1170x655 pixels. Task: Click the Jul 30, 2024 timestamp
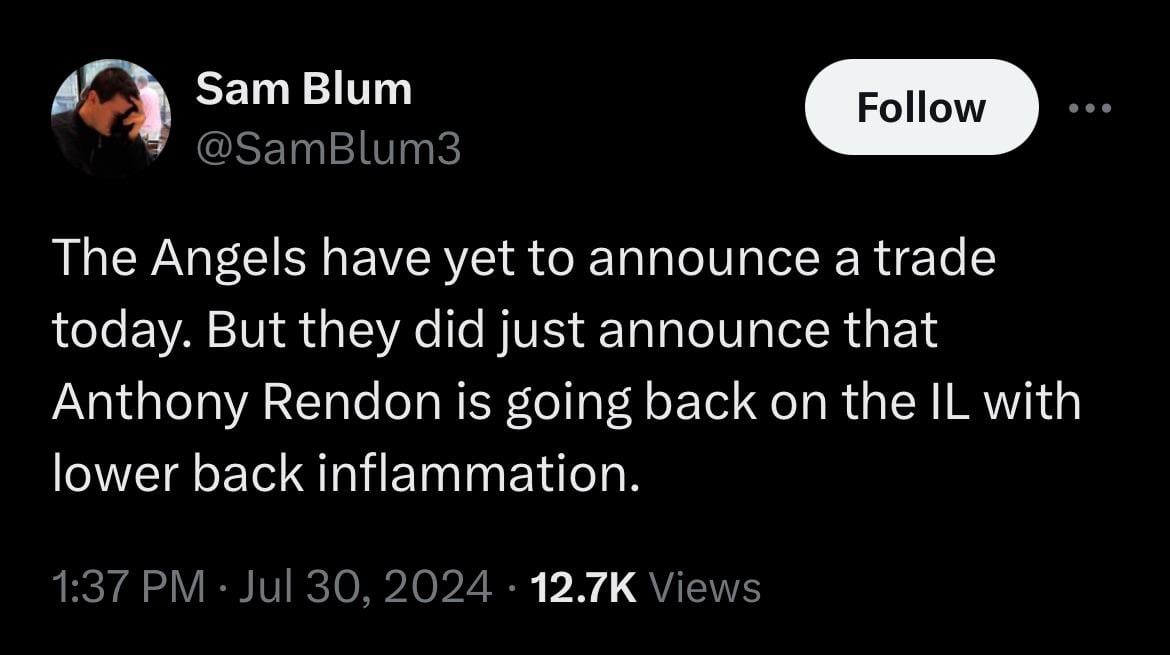coord(360,588)
